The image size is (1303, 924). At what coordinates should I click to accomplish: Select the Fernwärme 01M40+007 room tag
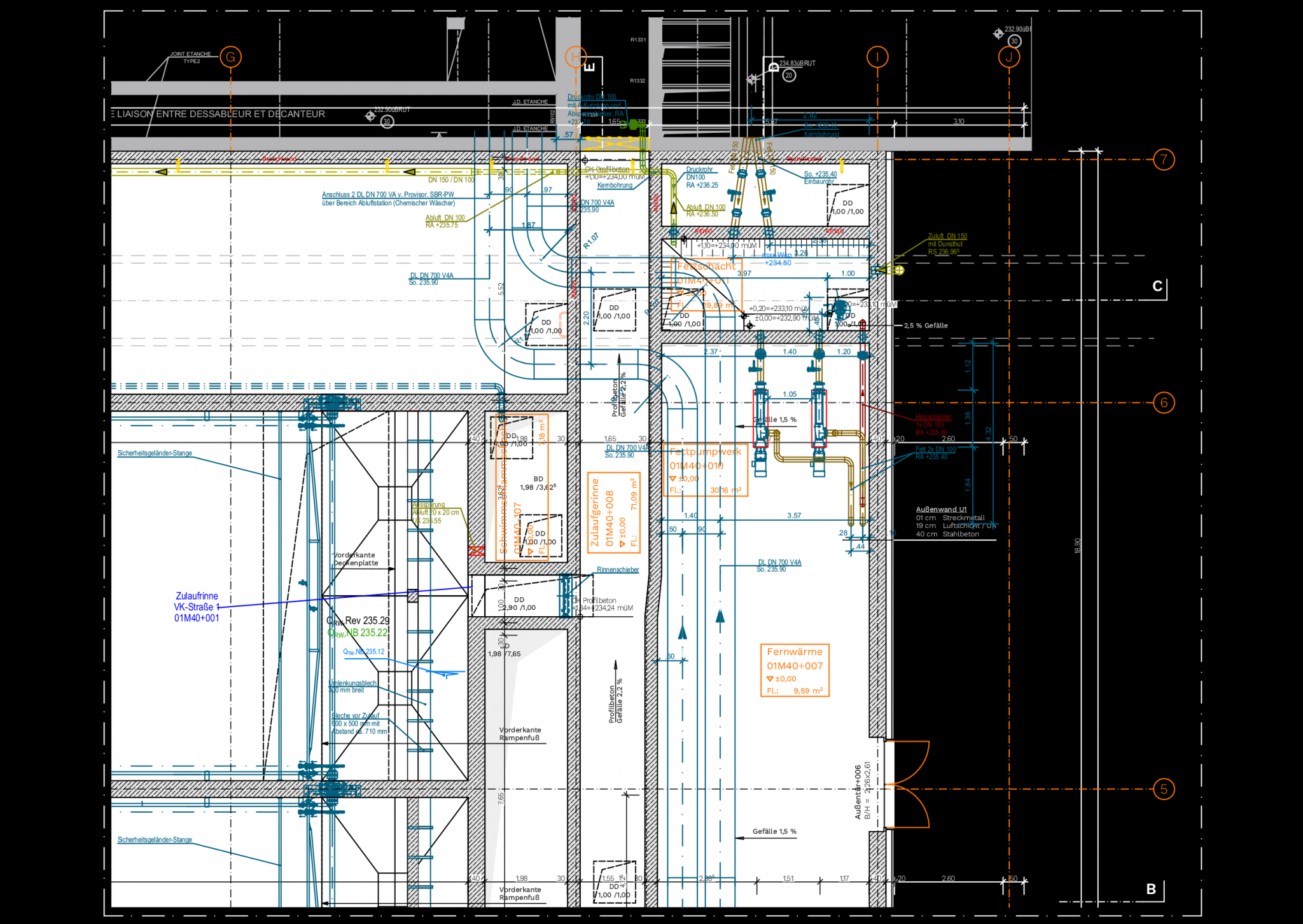point(795,670)
